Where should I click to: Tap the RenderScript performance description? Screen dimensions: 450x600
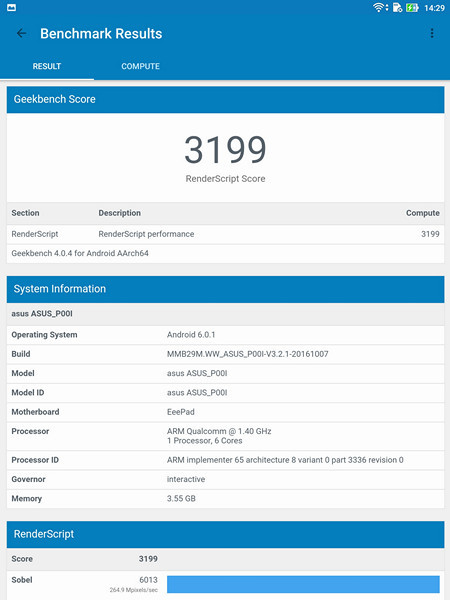click(146, 234)
